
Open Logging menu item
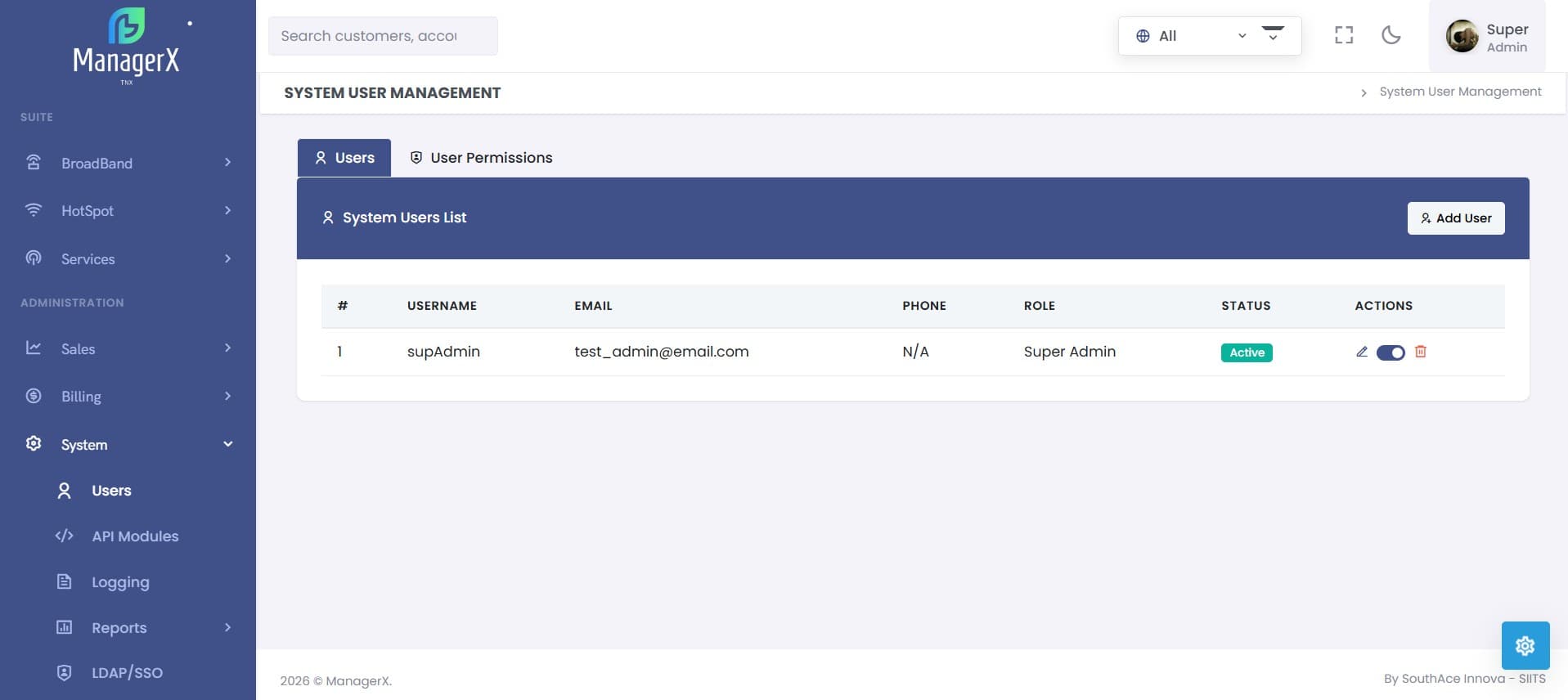[x=120, y=582]
